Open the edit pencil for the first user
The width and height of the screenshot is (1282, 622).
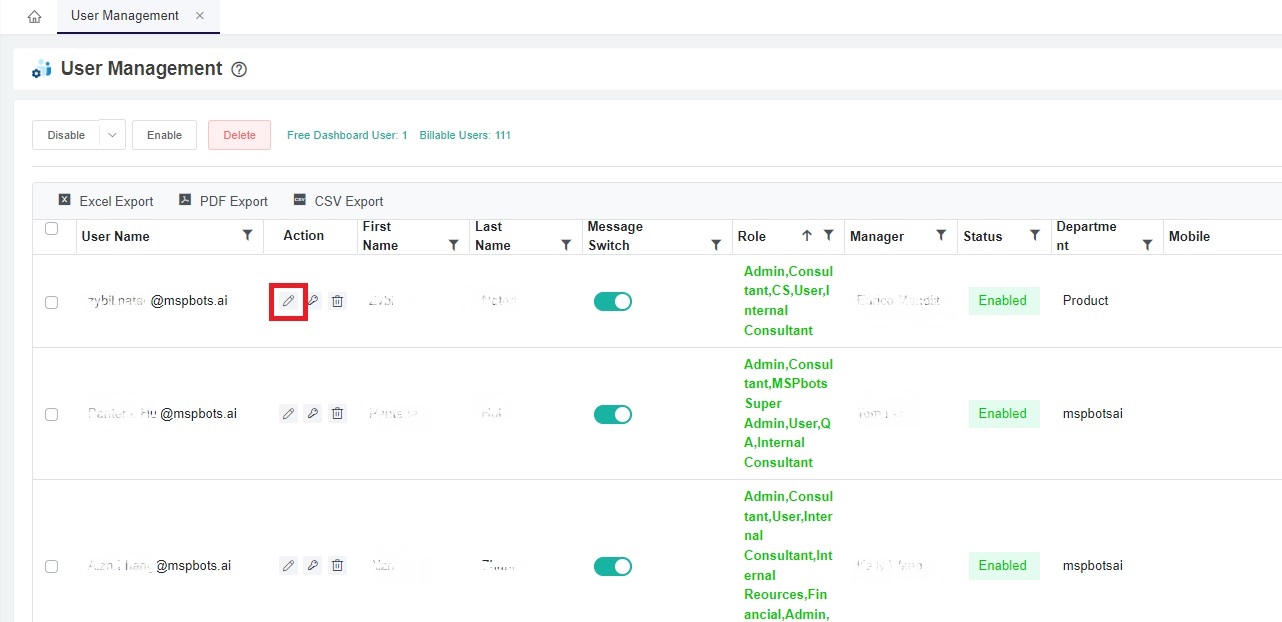[x=288, y=300]
